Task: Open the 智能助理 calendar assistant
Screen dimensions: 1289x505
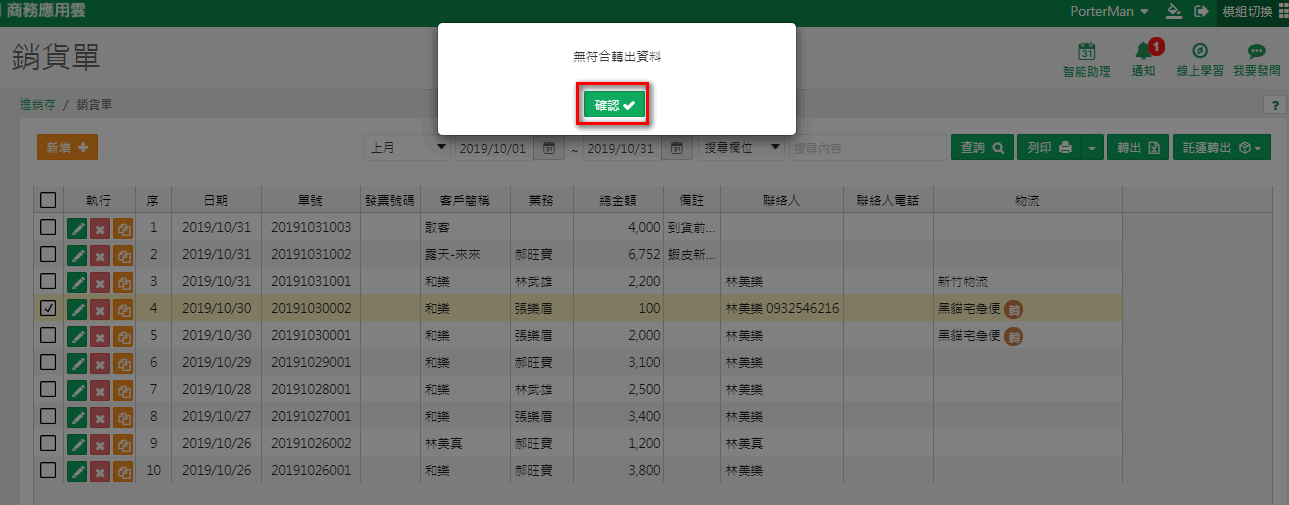Action: tap(1086, 60)
